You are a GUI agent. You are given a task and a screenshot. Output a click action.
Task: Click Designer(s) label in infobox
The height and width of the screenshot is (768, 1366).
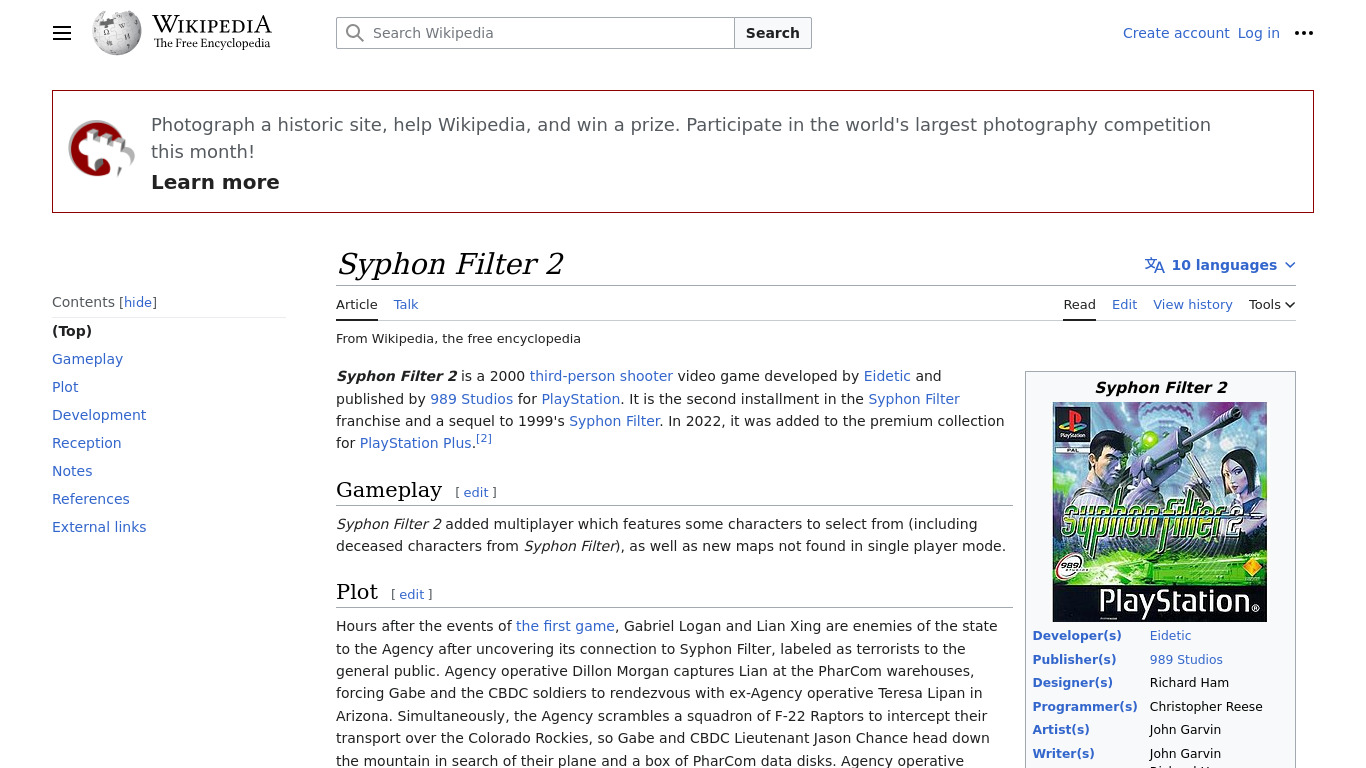click(1072, 683)
